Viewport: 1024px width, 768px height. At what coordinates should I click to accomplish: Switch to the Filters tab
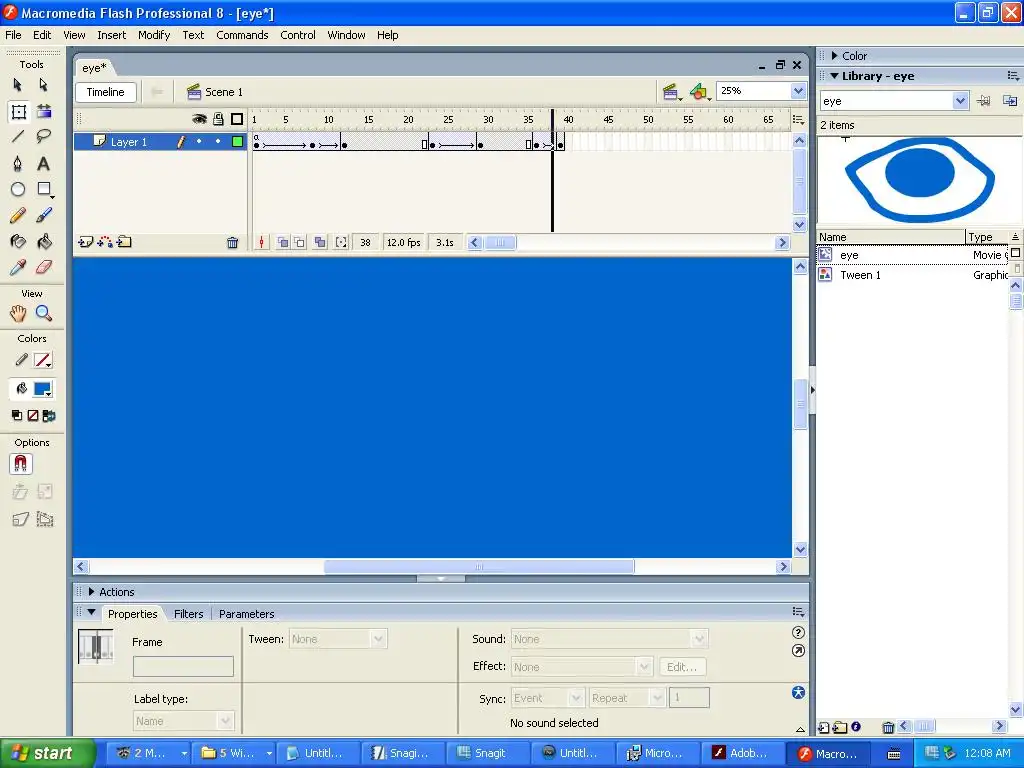(x=189, y=614)
